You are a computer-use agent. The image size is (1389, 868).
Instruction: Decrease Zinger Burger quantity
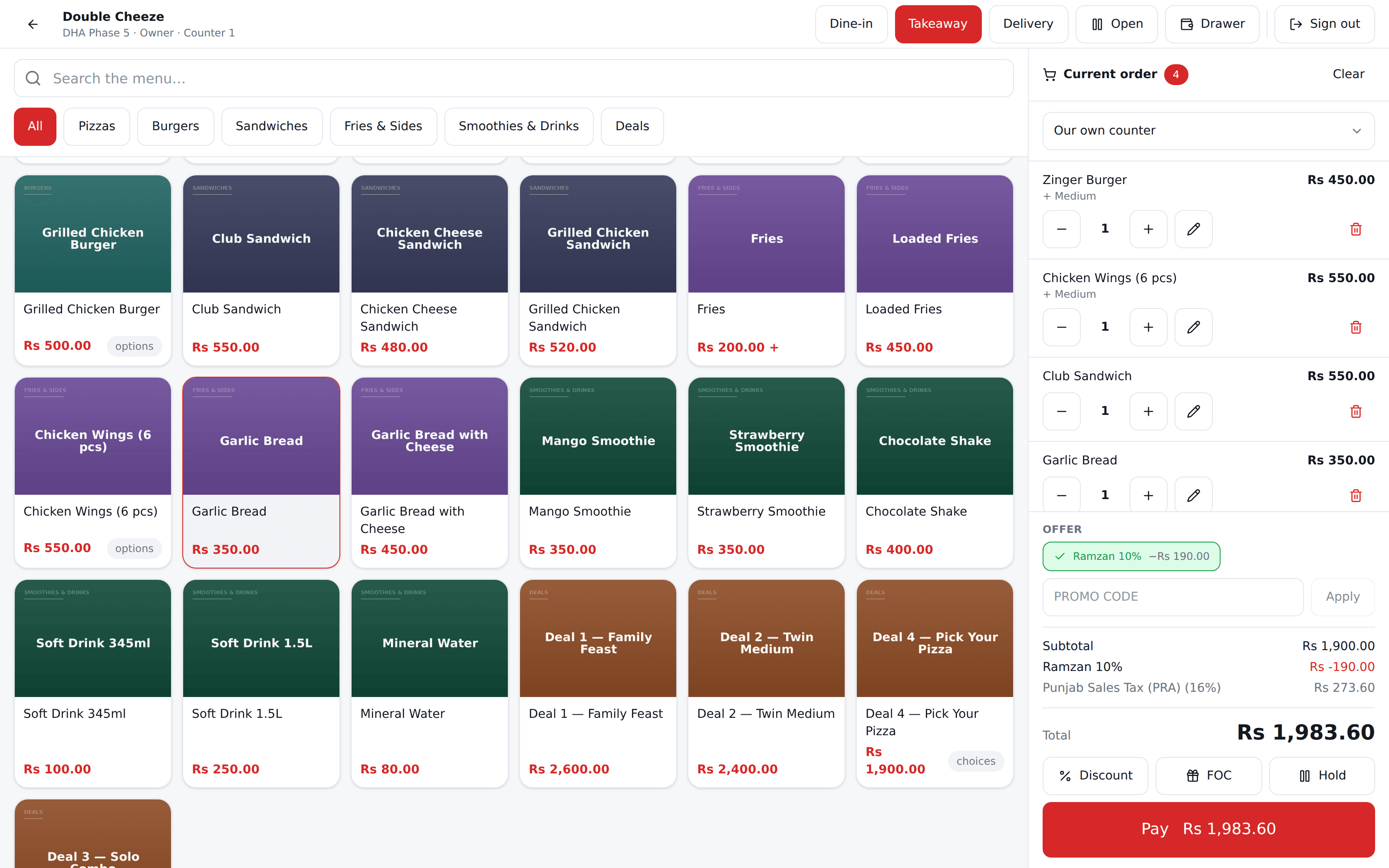pyautogui.click(x=1061, y=229)
